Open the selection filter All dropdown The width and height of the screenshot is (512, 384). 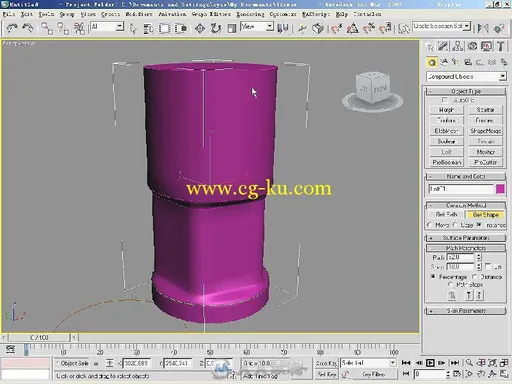pos(120,27)
